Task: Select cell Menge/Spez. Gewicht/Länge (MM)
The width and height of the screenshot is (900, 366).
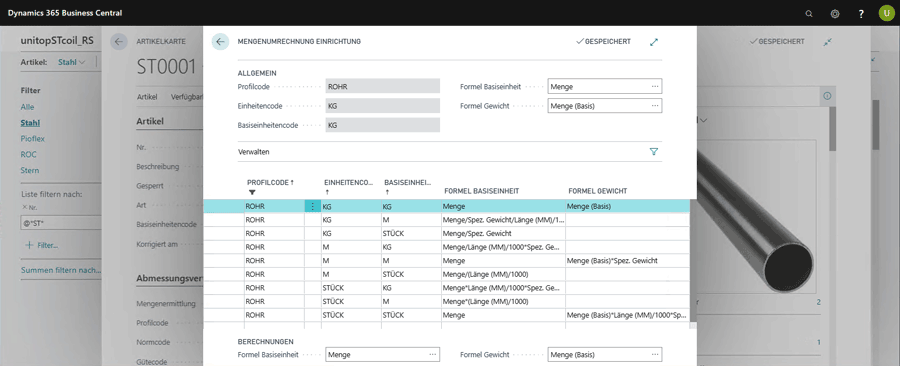Action: coord(503,220)
